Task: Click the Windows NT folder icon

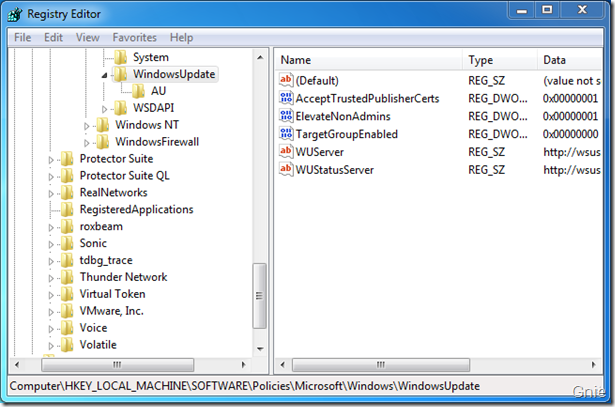Action: pos(103,125)
